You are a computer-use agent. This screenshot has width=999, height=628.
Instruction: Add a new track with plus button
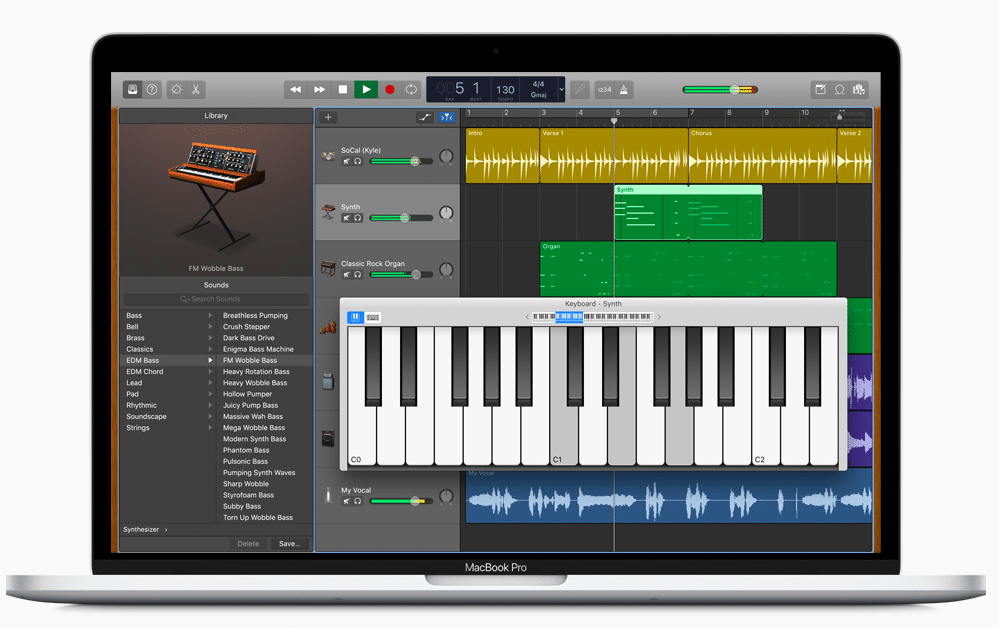point(328,117)
